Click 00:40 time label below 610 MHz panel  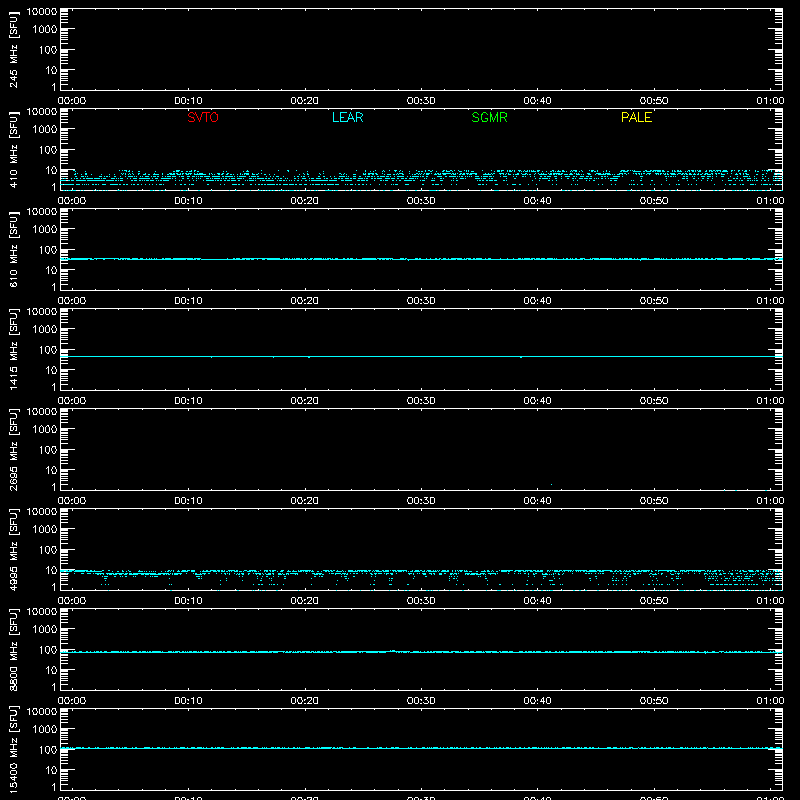click(x=537, y=301)
